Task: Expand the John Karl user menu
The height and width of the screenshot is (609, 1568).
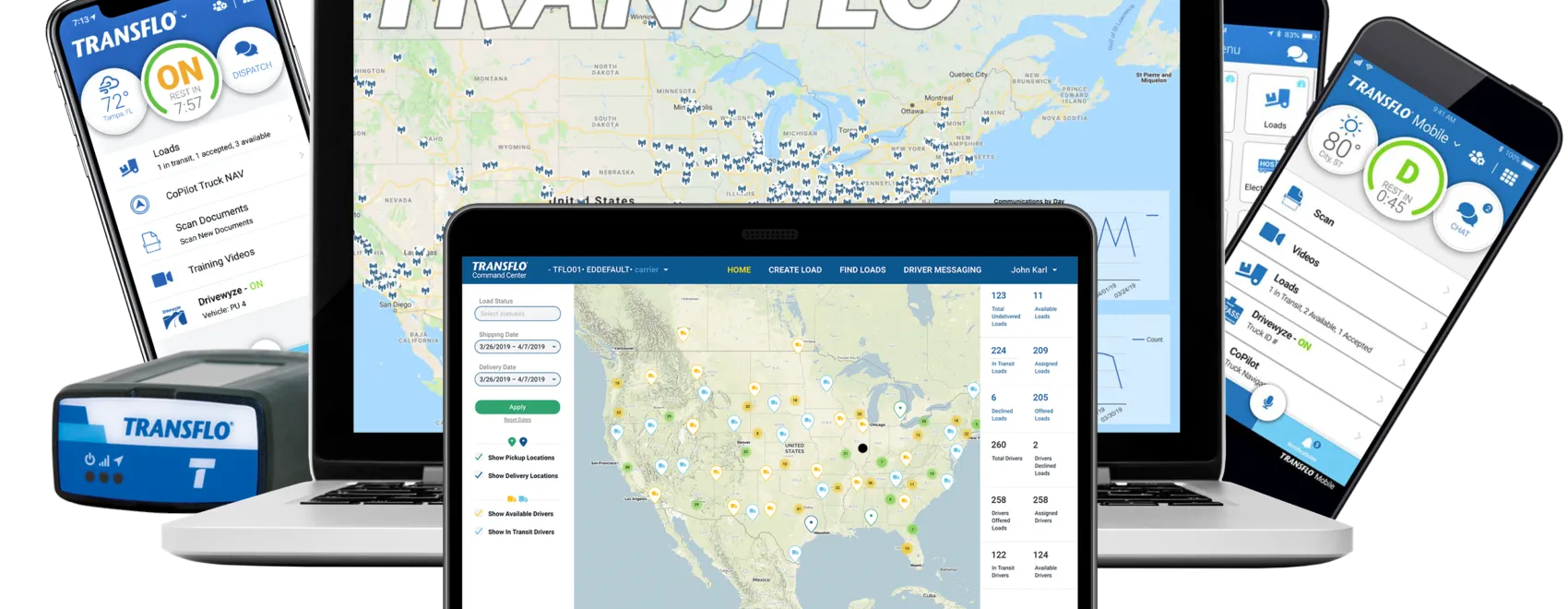Action: point(1034,270)
